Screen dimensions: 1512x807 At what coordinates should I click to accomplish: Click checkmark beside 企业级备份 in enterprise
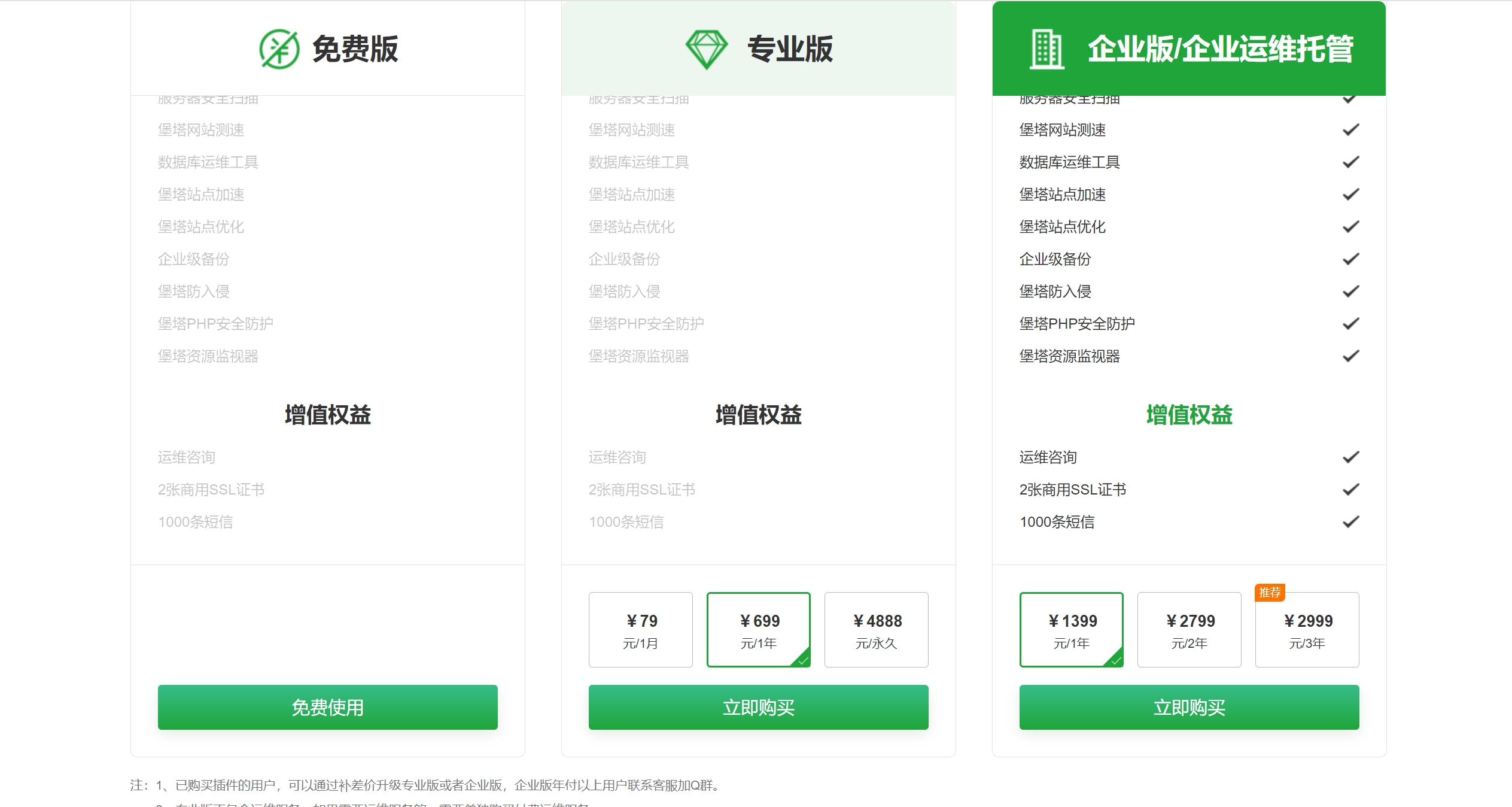pyautogui.click(x=1350, y=259)
